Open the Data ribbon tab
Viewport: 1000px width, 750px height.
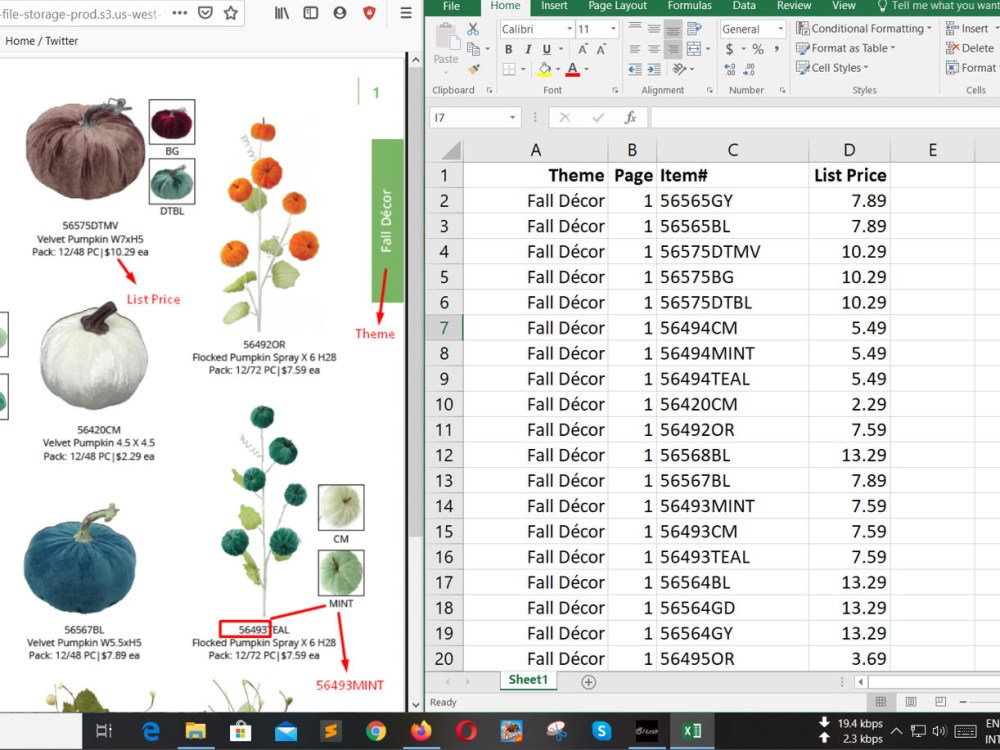(x=744, y=6)
